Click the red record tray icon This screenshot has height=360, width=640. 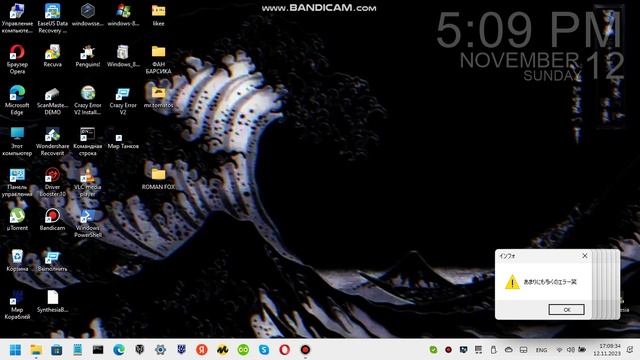click(448, 350)
